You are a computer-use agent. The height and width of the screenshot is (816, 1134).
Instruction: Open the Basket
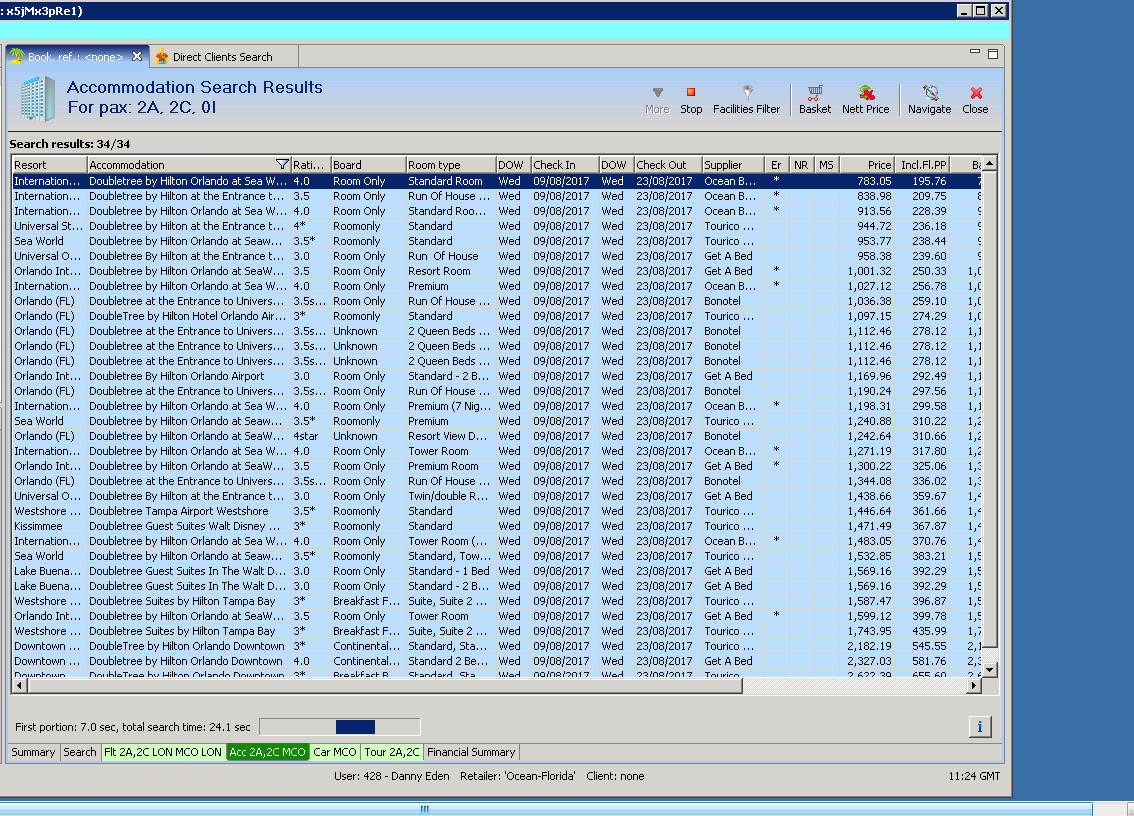coord(814,100)
